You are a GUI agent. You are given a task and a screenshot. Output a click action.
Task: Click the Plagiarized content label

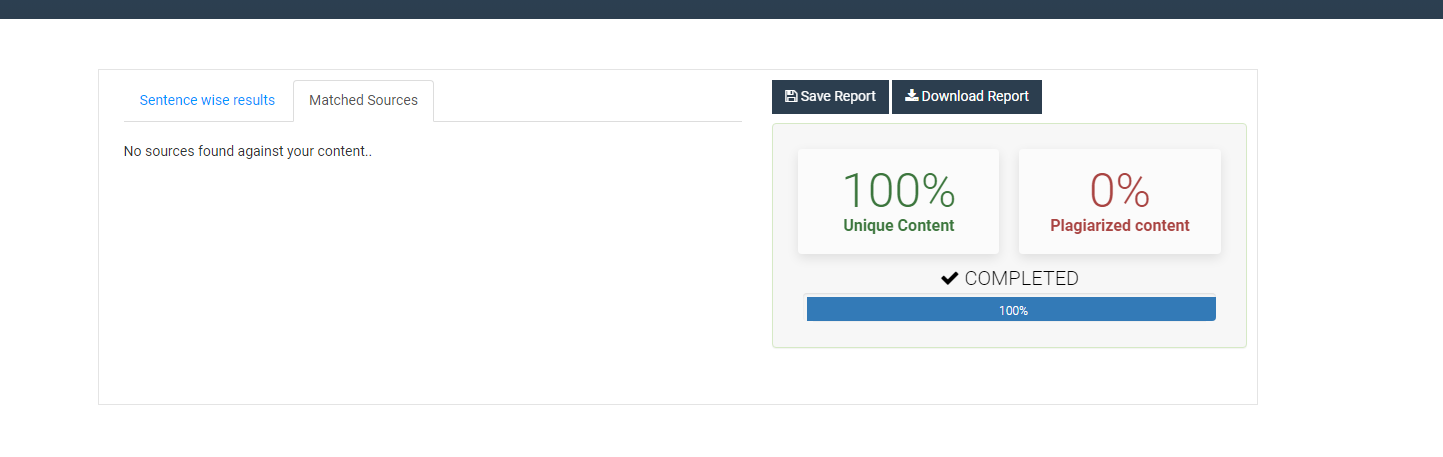point(1119,226)
